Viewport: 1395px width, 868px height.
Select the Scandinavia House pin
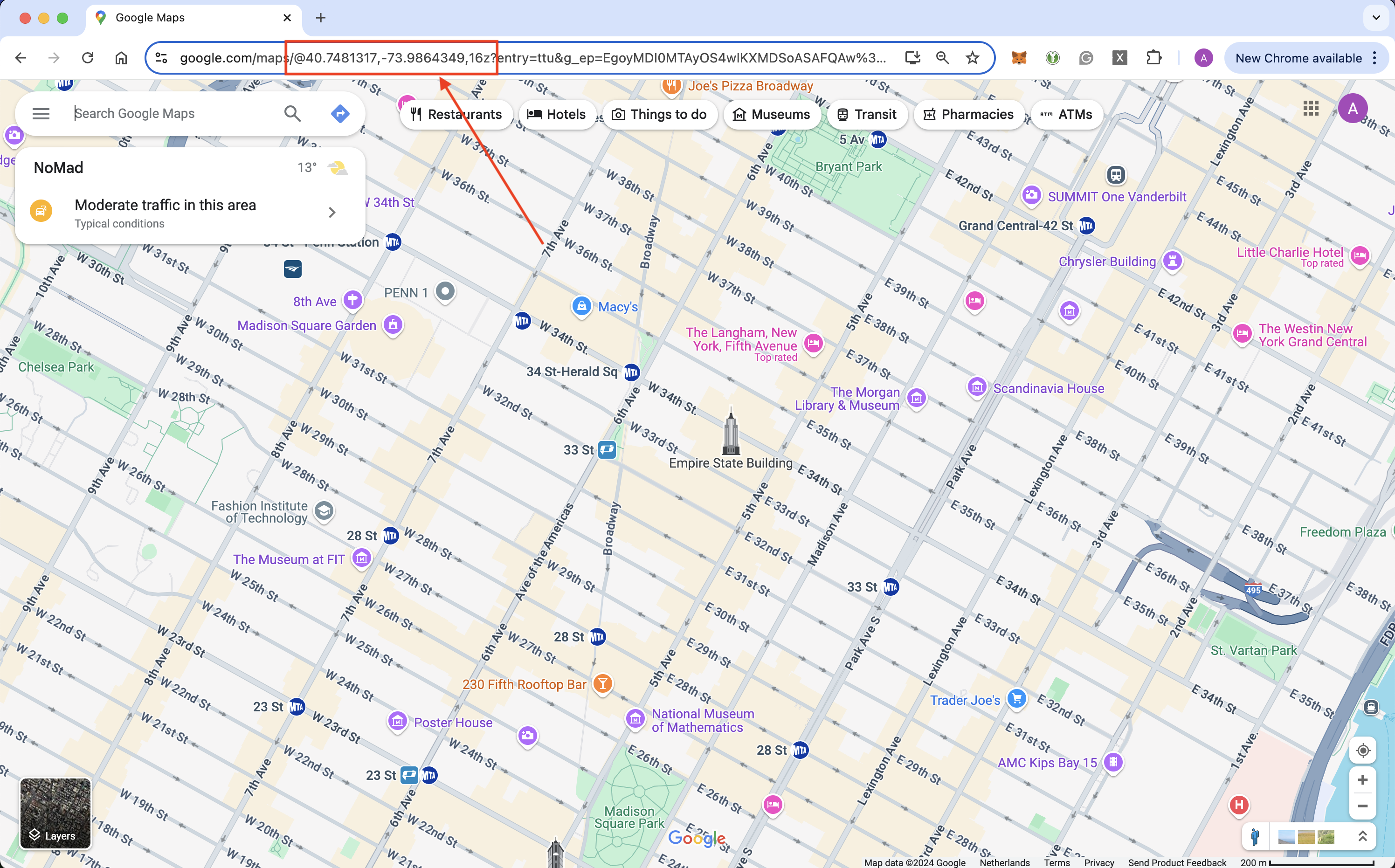[977, 387]
